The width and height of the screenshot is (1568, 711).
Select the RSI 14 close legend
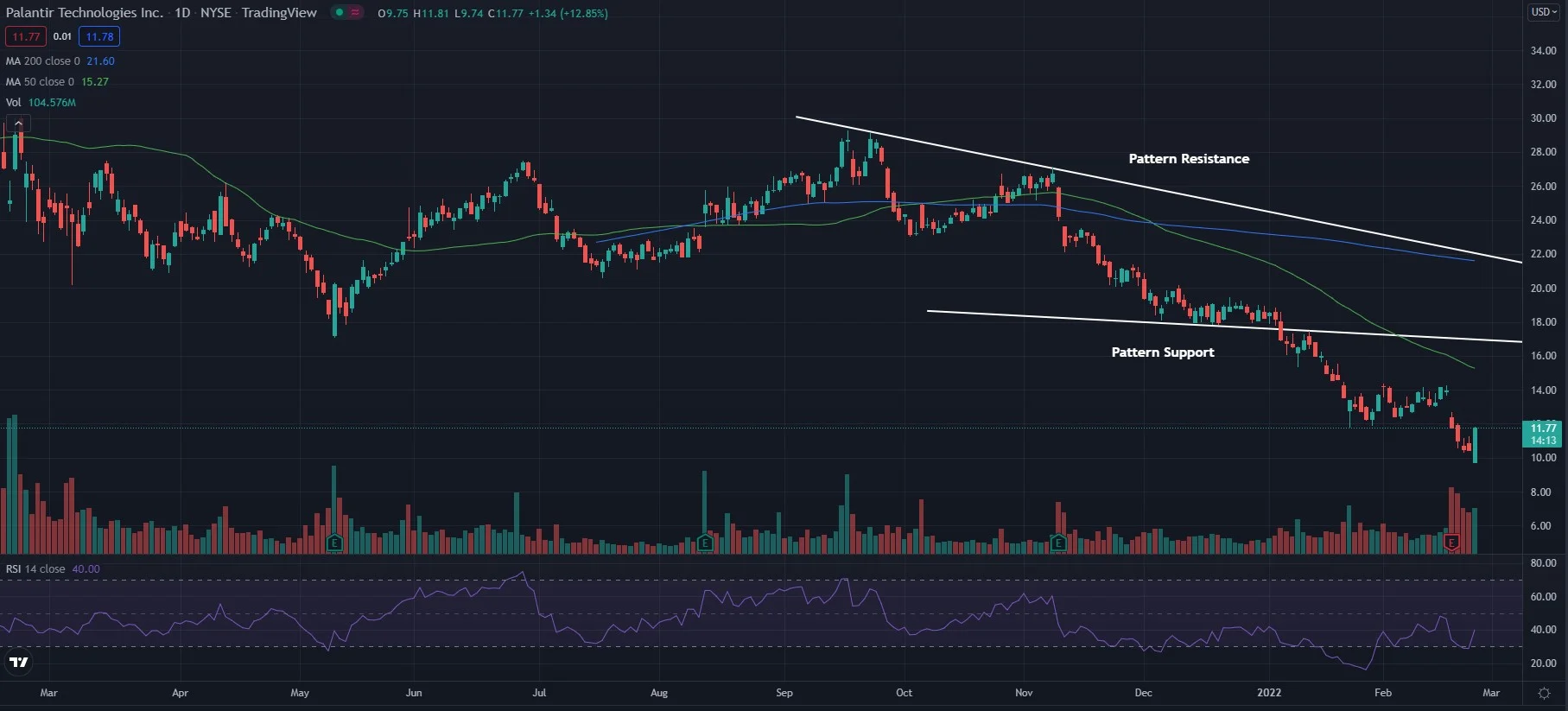click(x=53, y=569)
